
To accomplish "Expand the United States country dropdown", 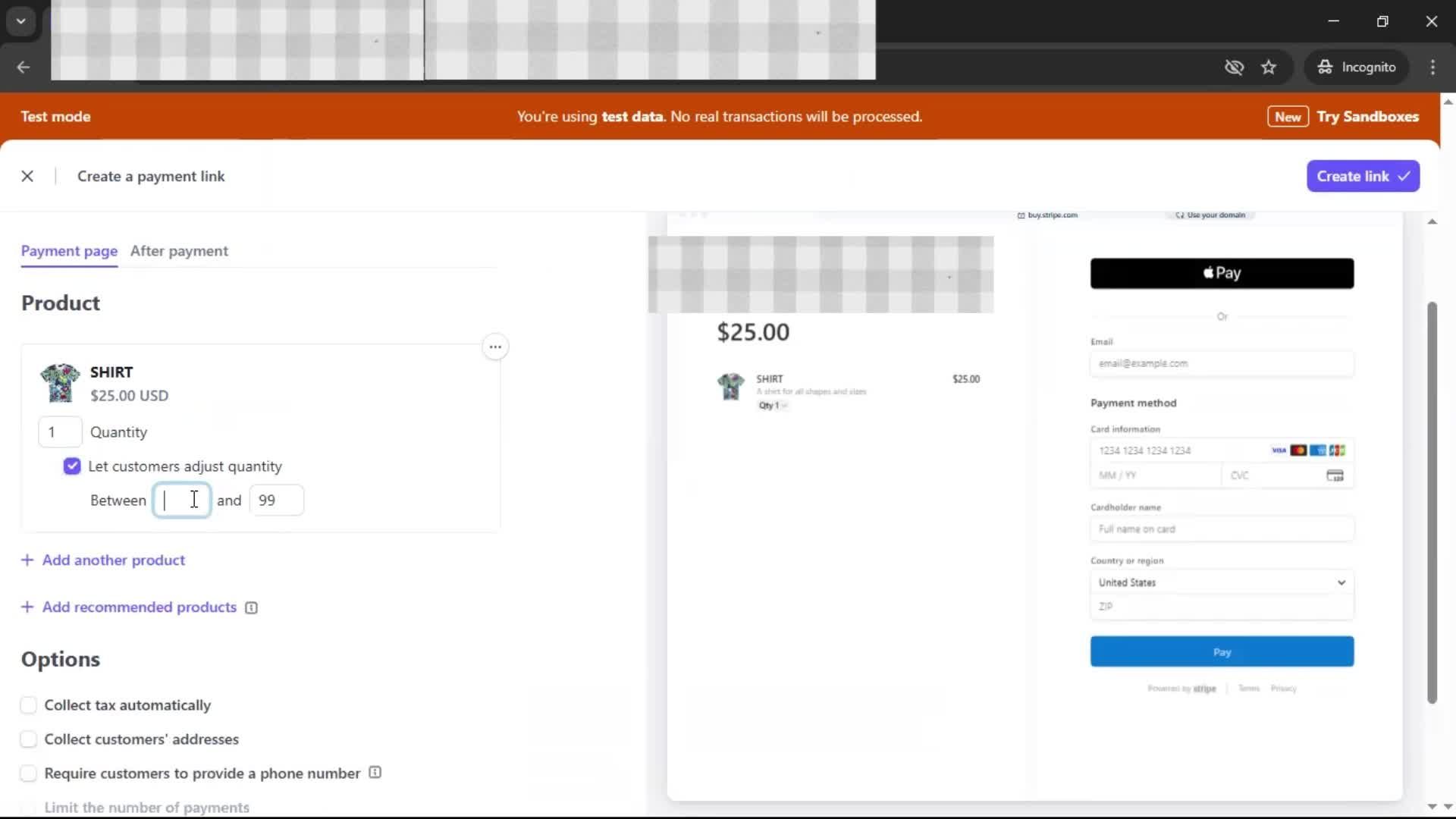I will (x=1222, y=582).
